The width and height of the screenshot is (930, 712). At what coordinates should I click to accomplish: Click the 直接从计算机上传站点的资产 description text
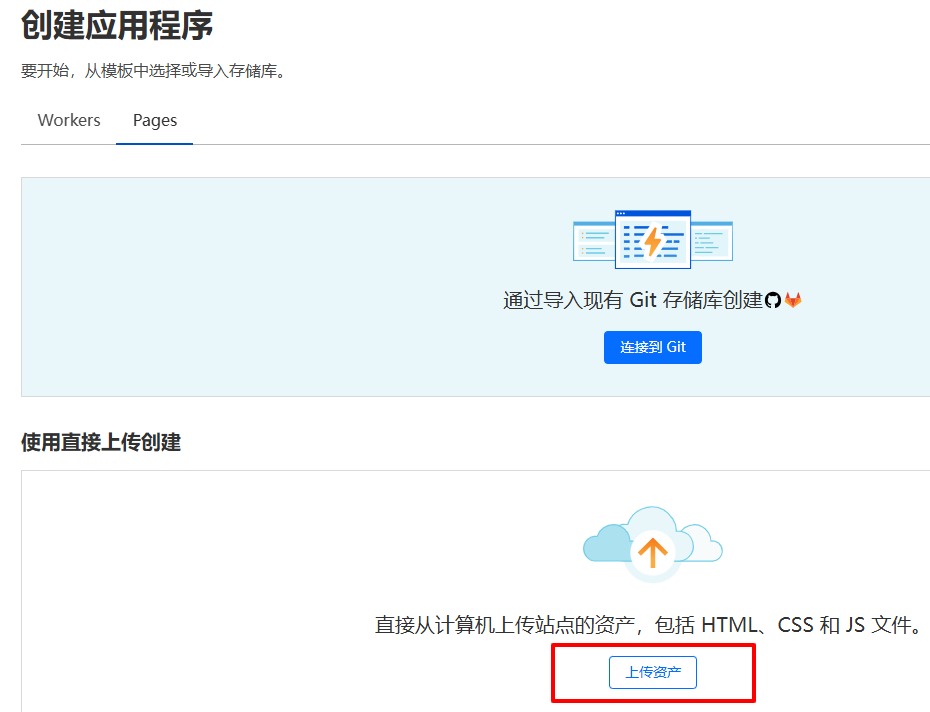[649, 625]
